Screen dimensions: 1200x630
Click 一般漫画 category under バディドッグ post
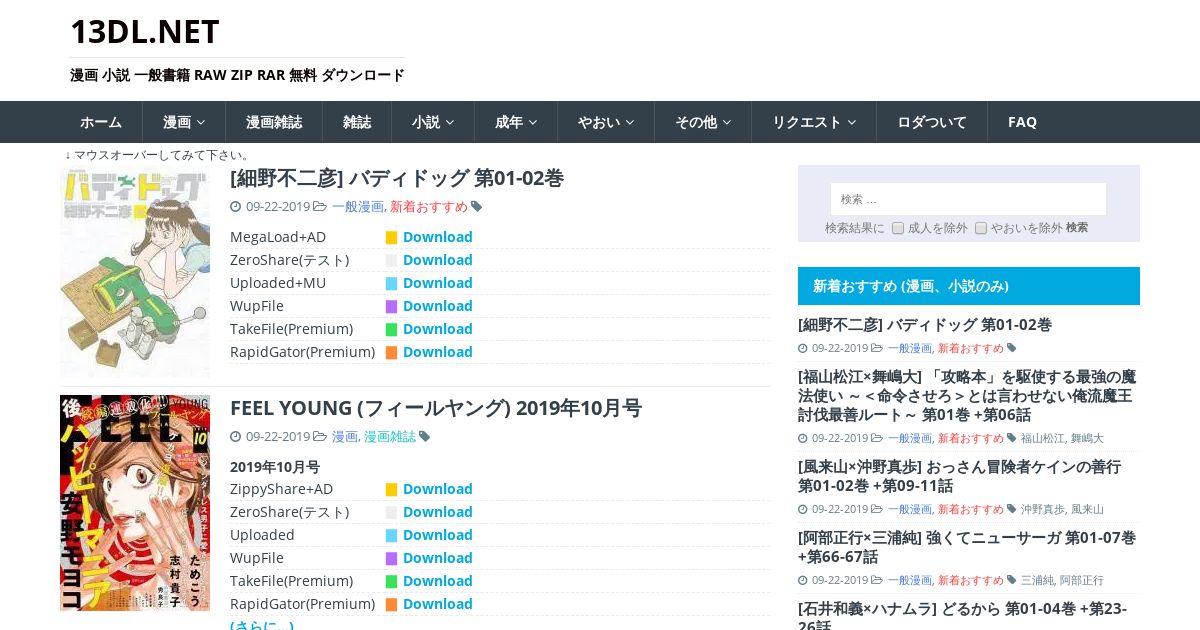pyautogui.click(x=358, y=207)
